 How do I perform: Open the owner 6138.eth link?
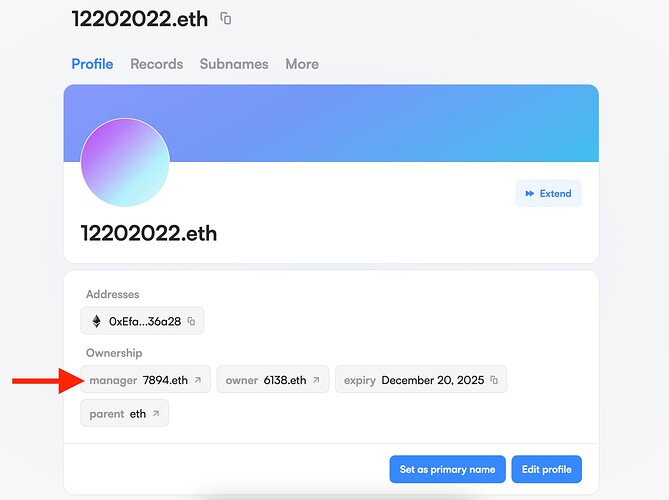pyautogui.click(x=273, y=379)
